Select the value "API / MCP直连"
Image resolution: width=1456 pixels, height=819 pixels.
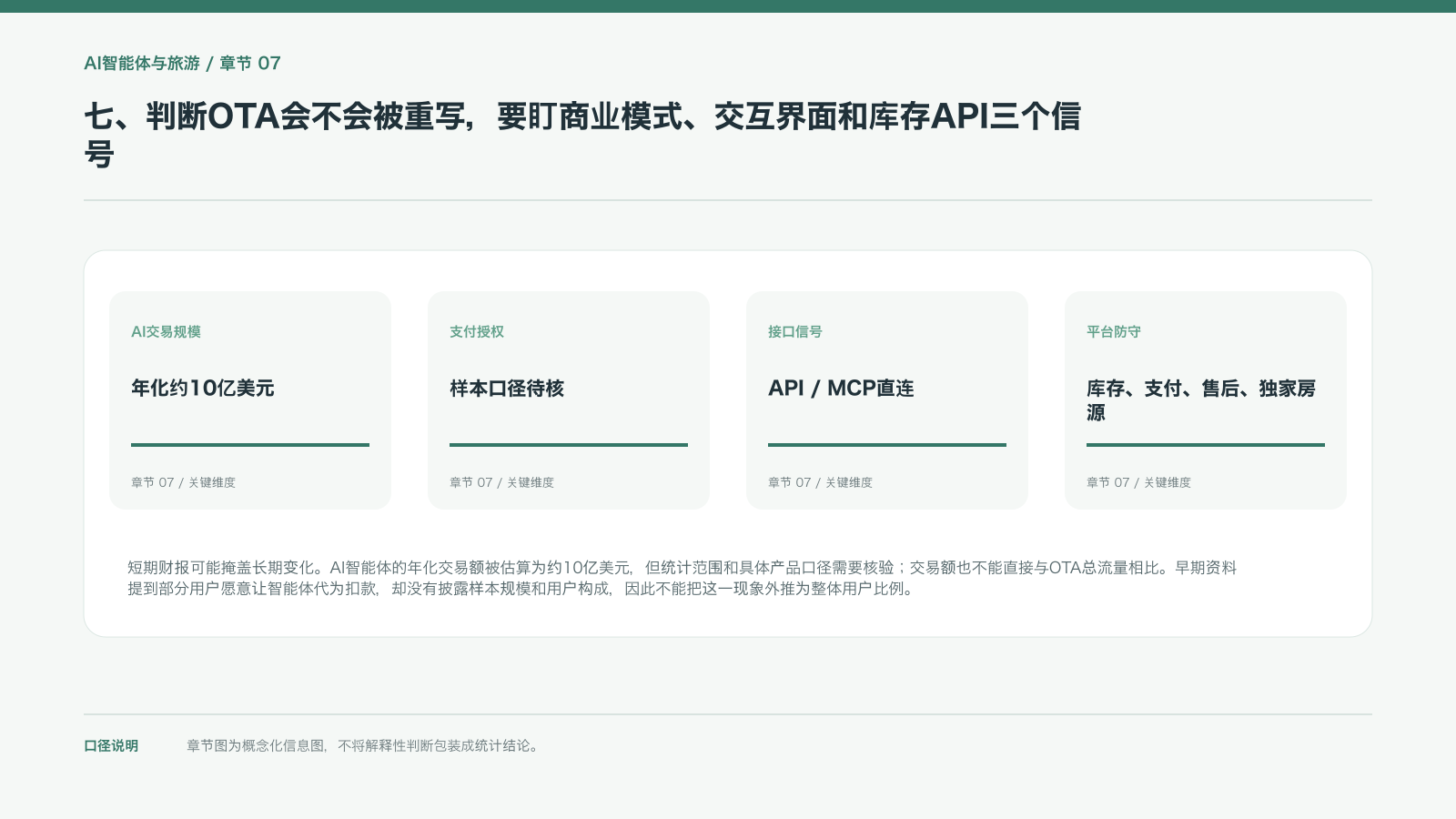pos(841,389)
